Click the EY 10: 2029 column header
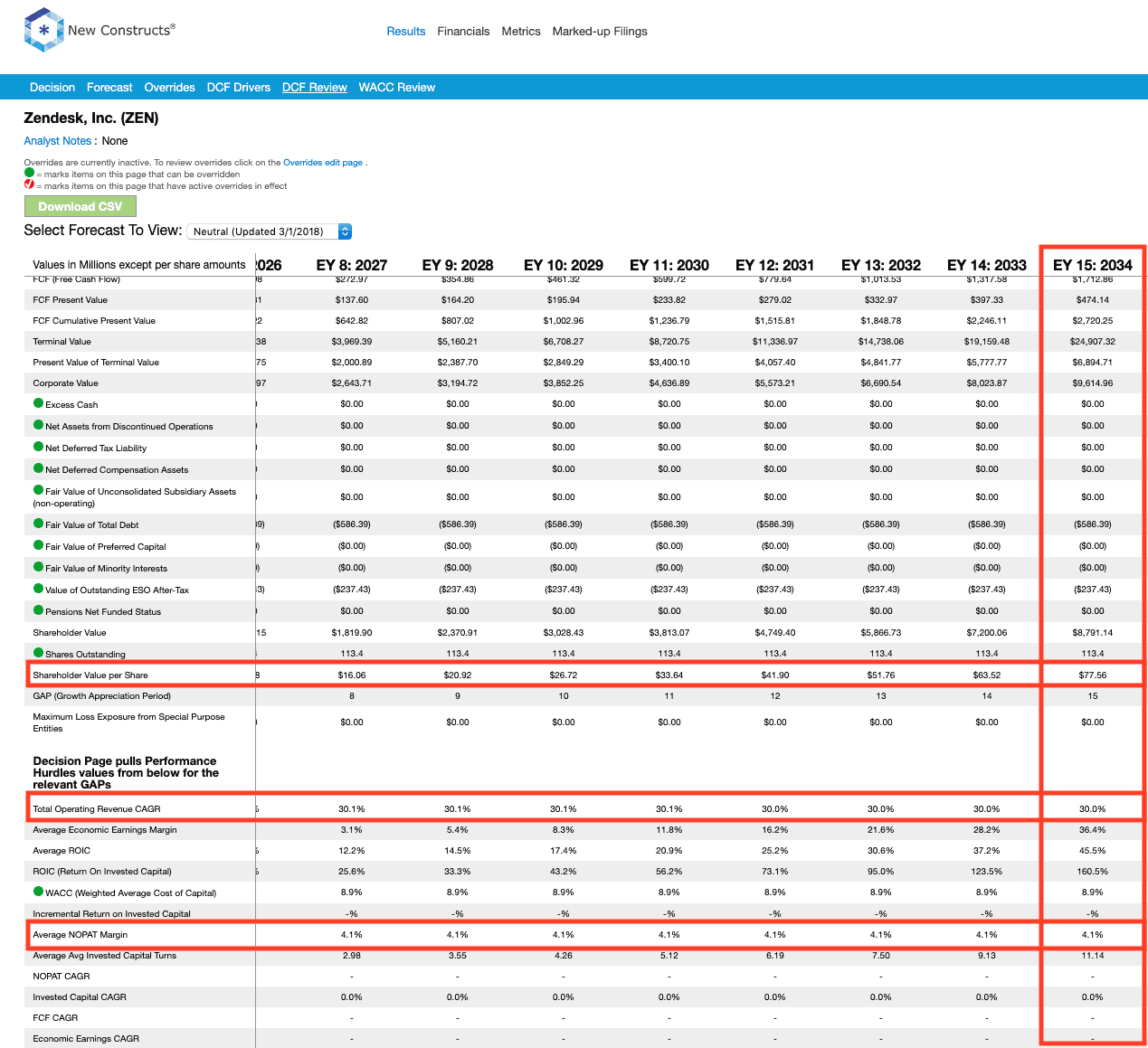The width and height of the screenshot is (1148, 1048). 564,265
